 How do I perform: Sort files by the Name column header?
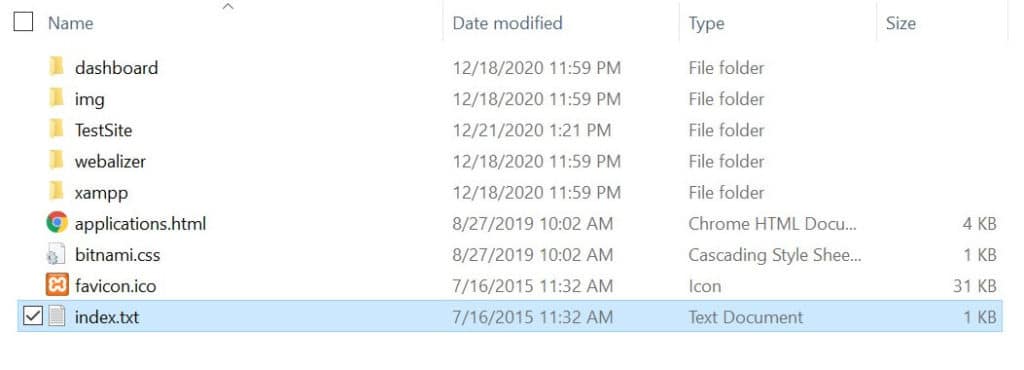click(71, 23)
